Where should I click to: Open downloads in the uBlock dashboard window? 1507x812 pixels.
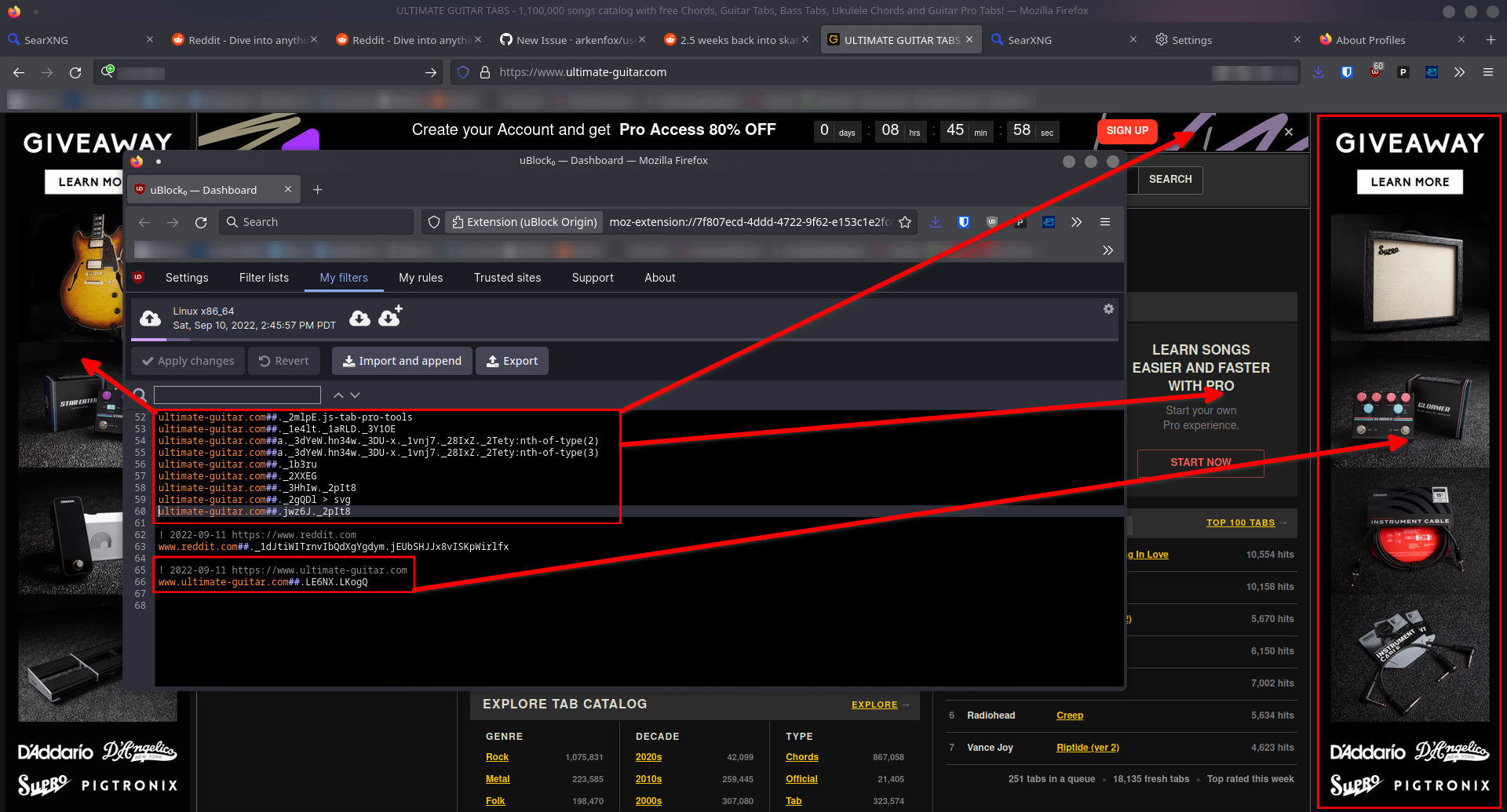pos(935,222)
